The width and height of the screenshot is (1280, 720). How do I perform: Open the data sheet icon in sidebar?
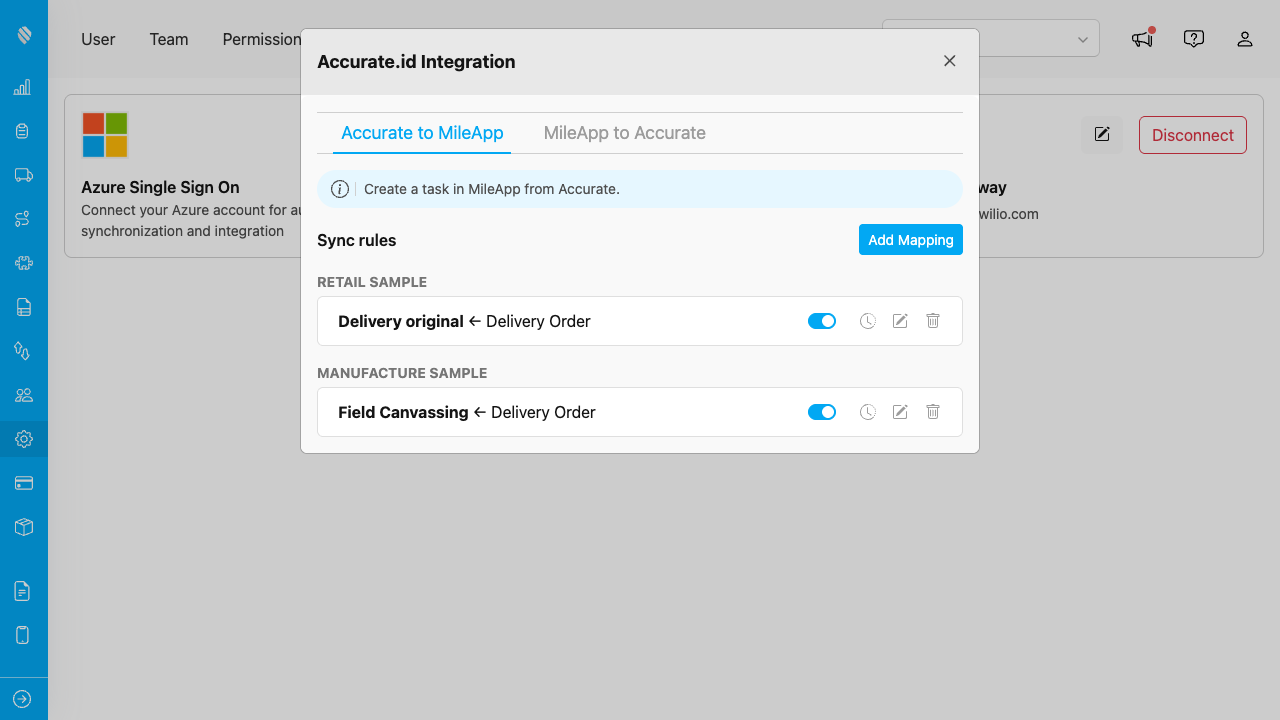(x=23, y=307)
